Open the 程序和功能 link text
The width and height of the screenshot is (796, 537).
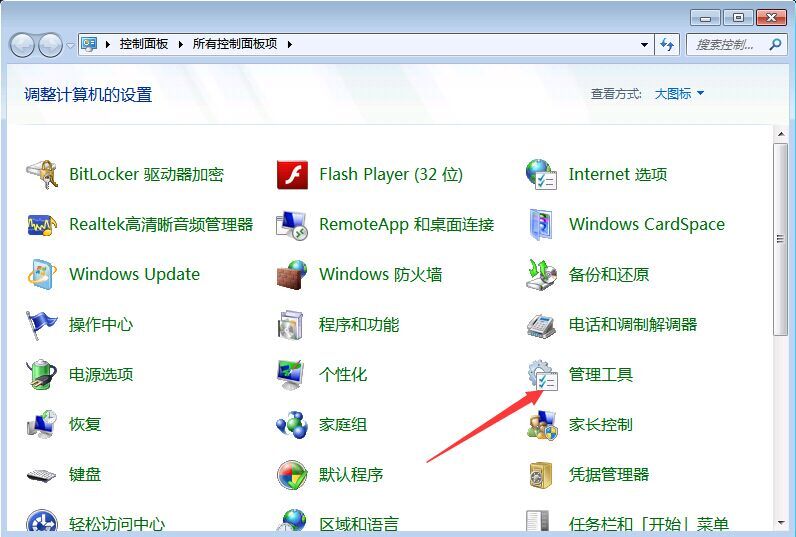click(359, 324)
